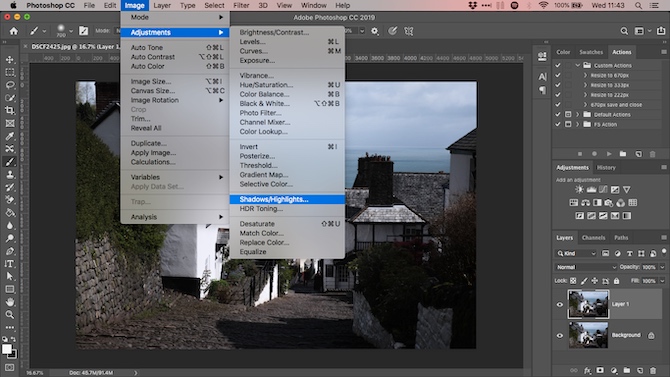Hide Layer 1 using eye icon
The image size is (670, 377).
(x=560, y=304)
